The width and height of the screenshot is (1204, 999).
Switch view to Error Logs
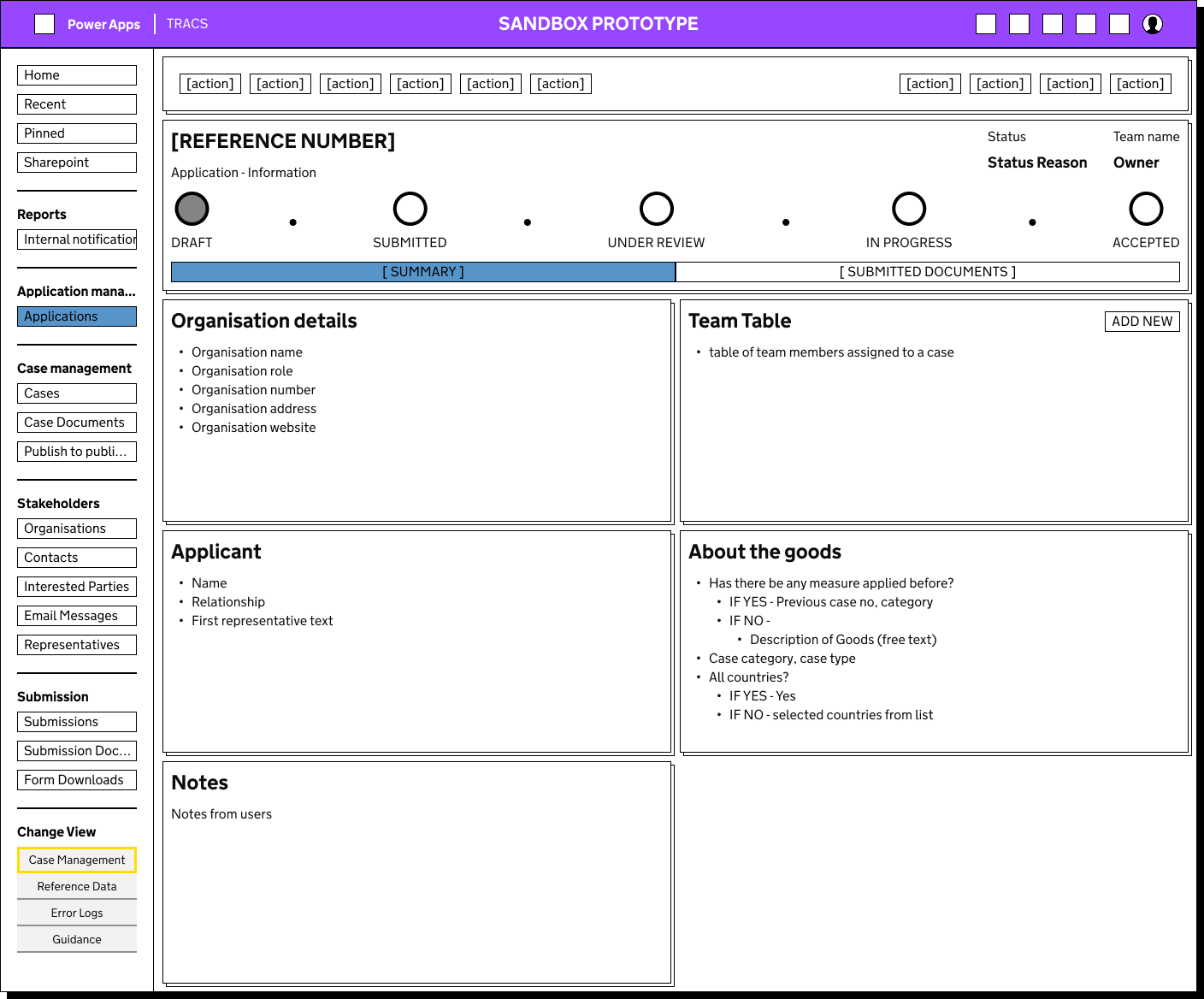tap(77, 913)
